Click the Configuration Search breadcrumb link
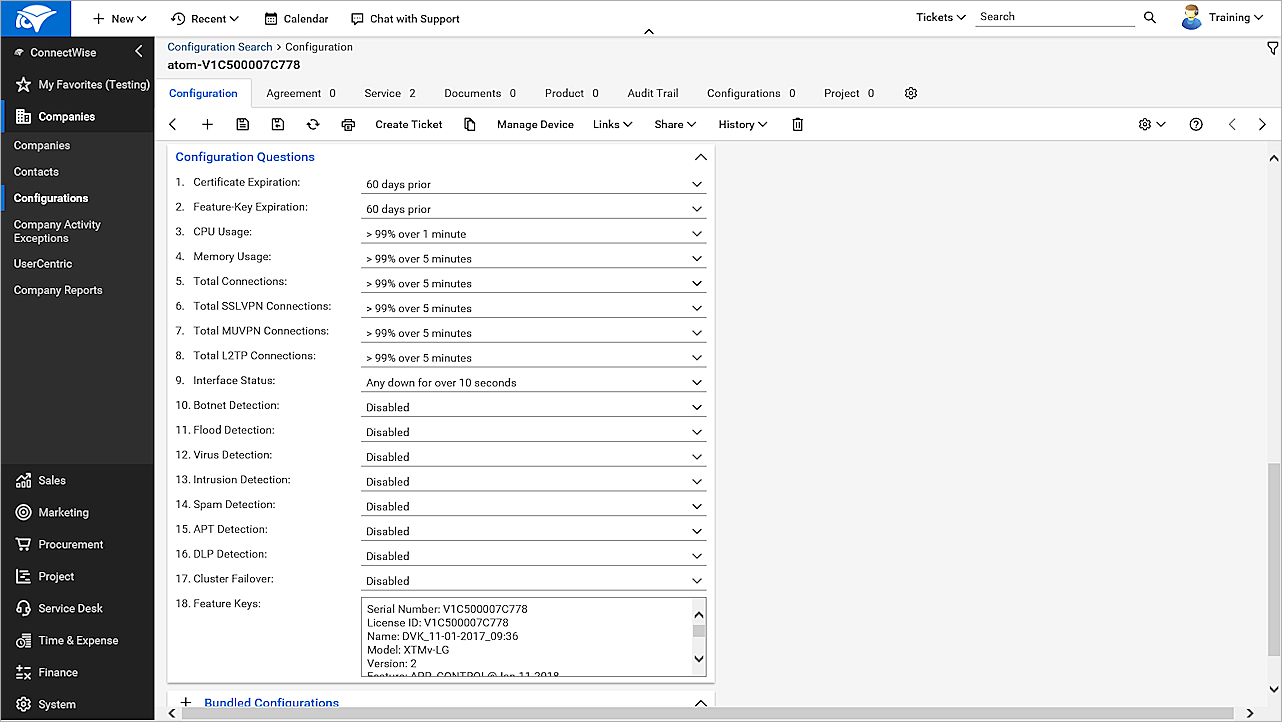The image size is (1282, 722). [x=219, y=47]
